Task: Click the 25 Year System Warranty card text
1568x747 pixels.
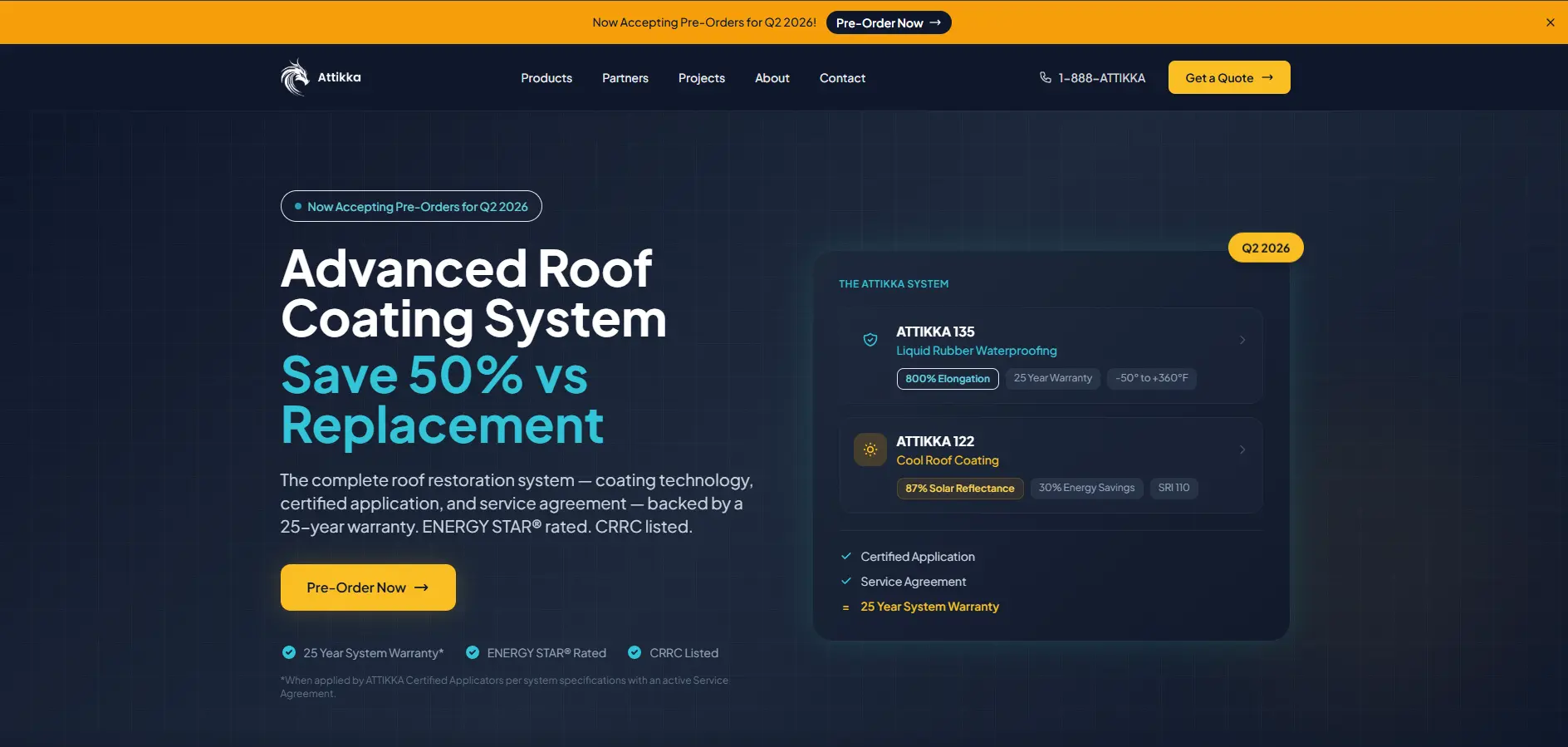Action: (x=930, y=607)
